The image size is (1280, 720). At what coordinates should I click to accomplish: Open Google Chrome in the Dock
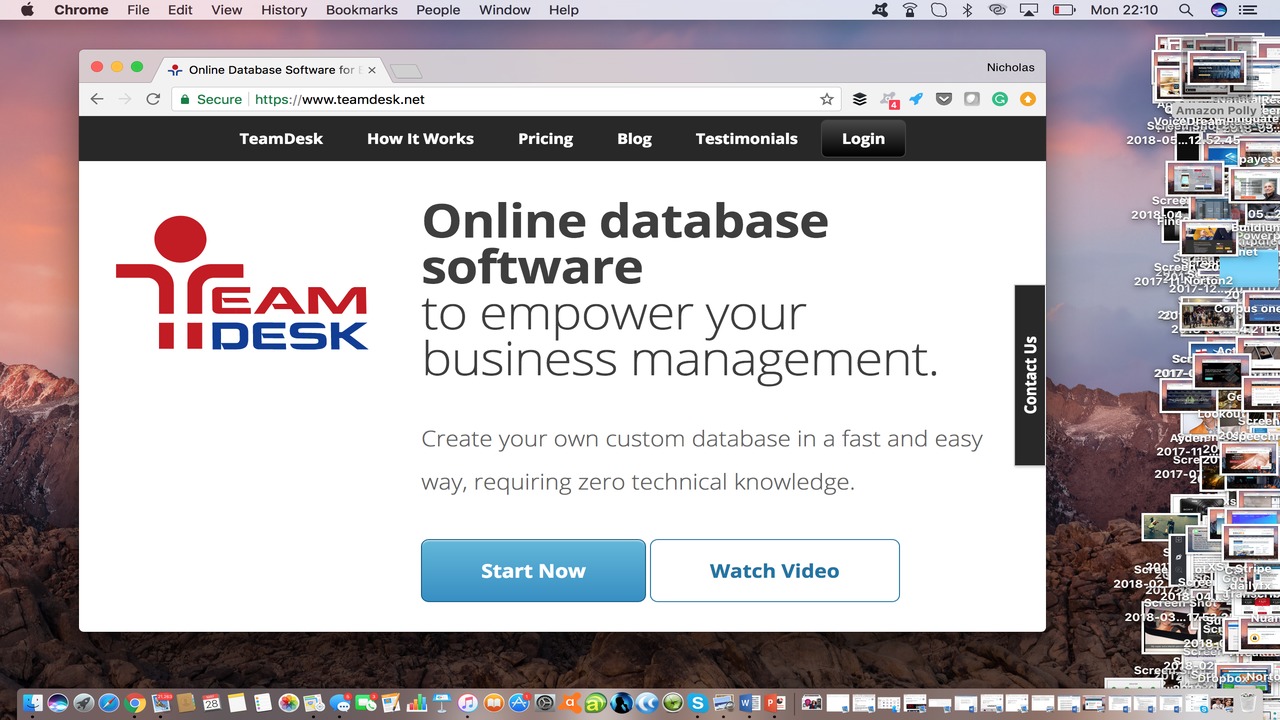(x=134, y=703)
